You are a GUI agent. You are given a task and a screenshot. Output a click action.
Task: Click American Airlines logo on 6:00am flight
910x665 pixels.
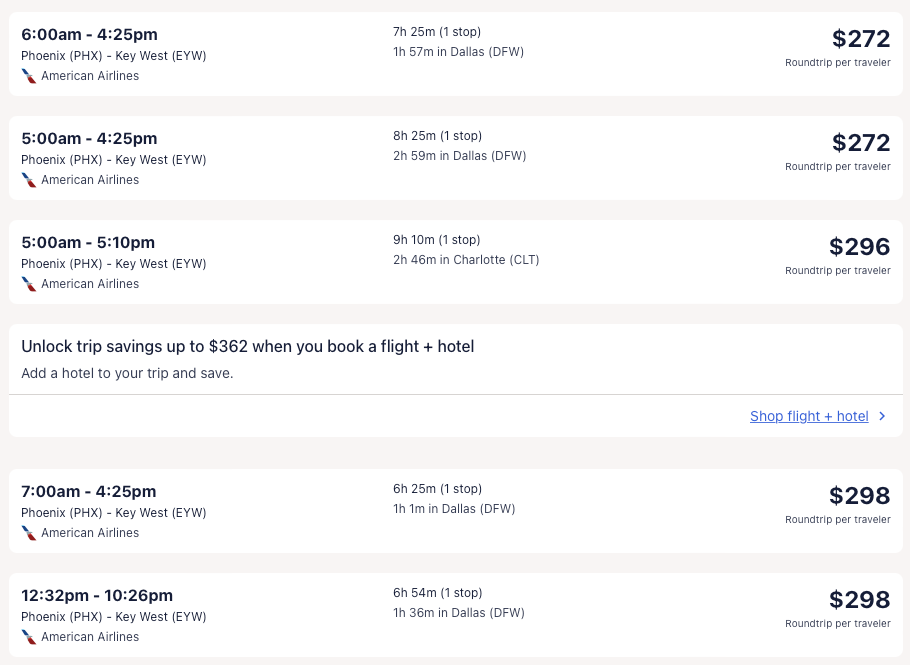(x=29, y=76)
